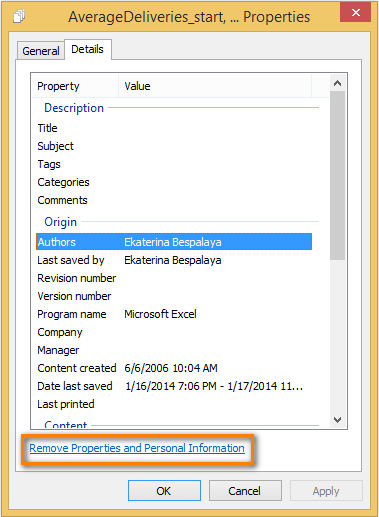Select the Subject property row
The height and width of the screenshot is (517, 379).
174,146
